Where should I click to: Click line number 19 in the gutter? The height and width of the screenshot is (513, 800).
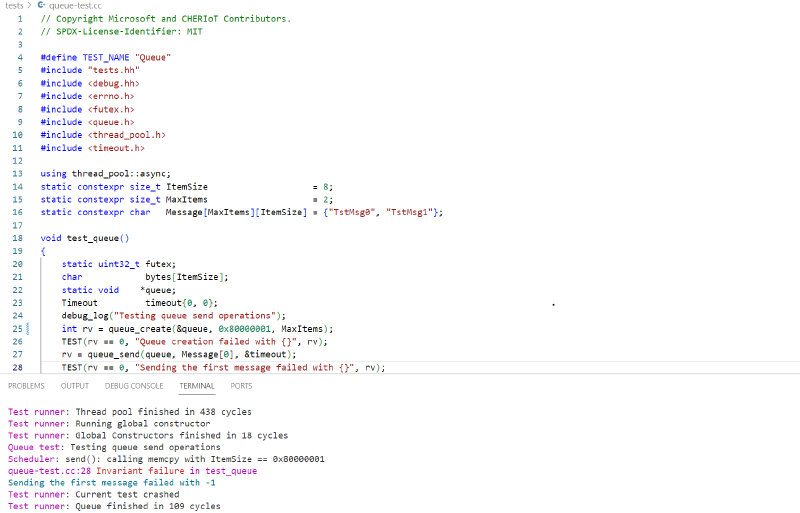18,251
